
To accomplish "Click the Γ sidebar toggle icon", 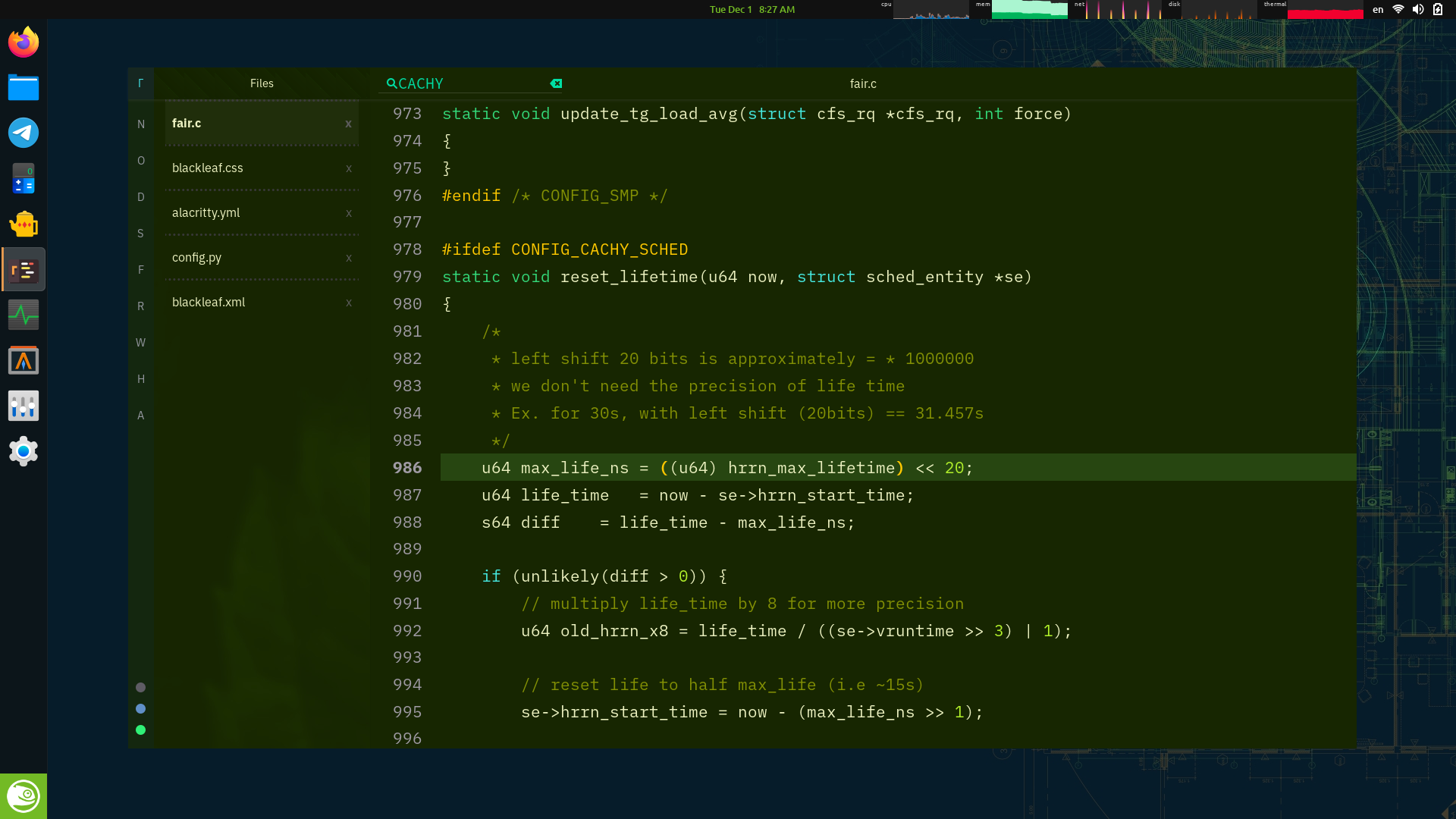I will coord(140,83).
